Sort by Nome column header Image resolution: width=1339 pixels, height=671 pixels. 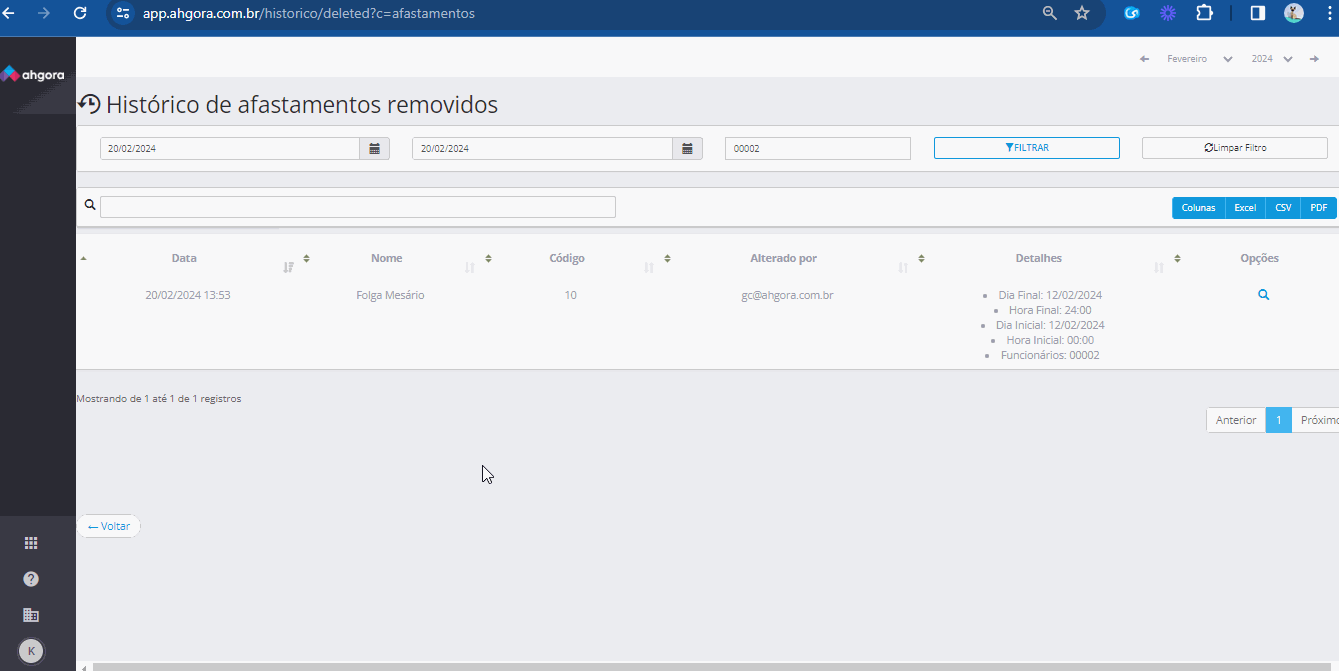(x=387, y=258)
